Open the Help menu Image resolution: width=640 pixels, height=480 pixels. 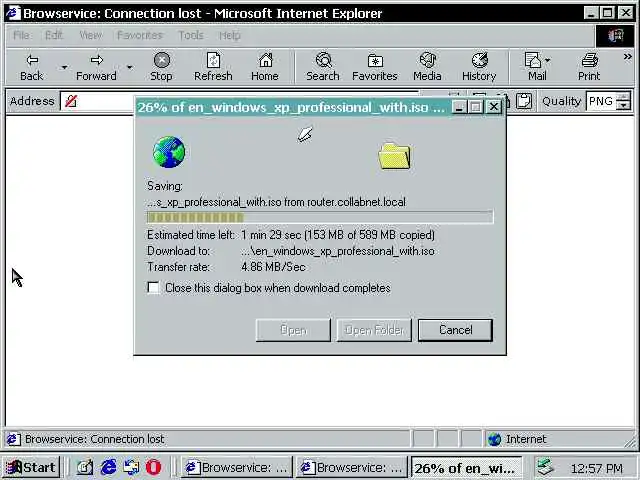pyautogui.click(x=230, y=36)
